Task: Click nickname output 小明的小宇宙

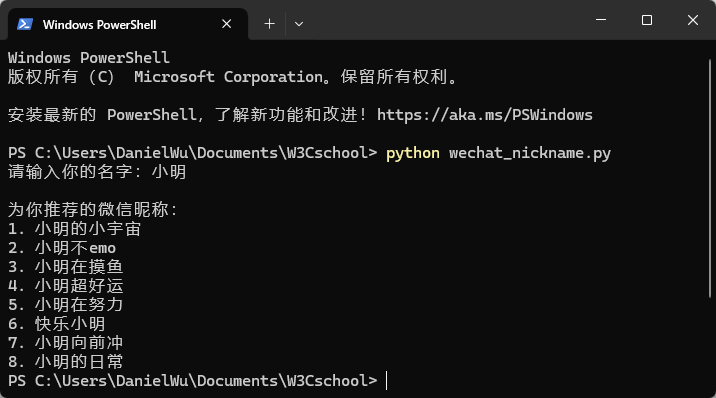Action: (88, 229)
